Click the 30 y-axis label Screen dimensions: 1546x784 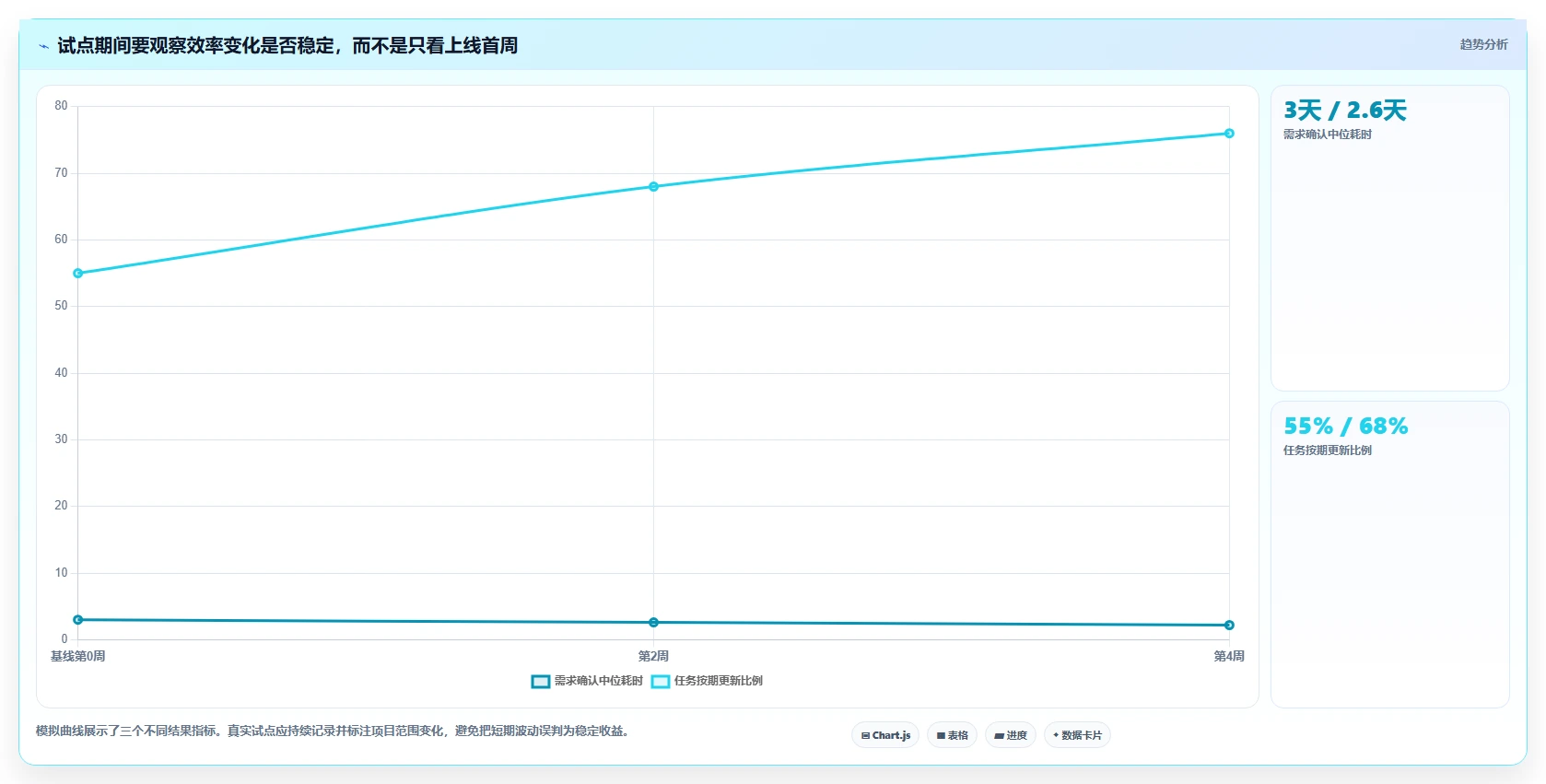pos(61,439)
